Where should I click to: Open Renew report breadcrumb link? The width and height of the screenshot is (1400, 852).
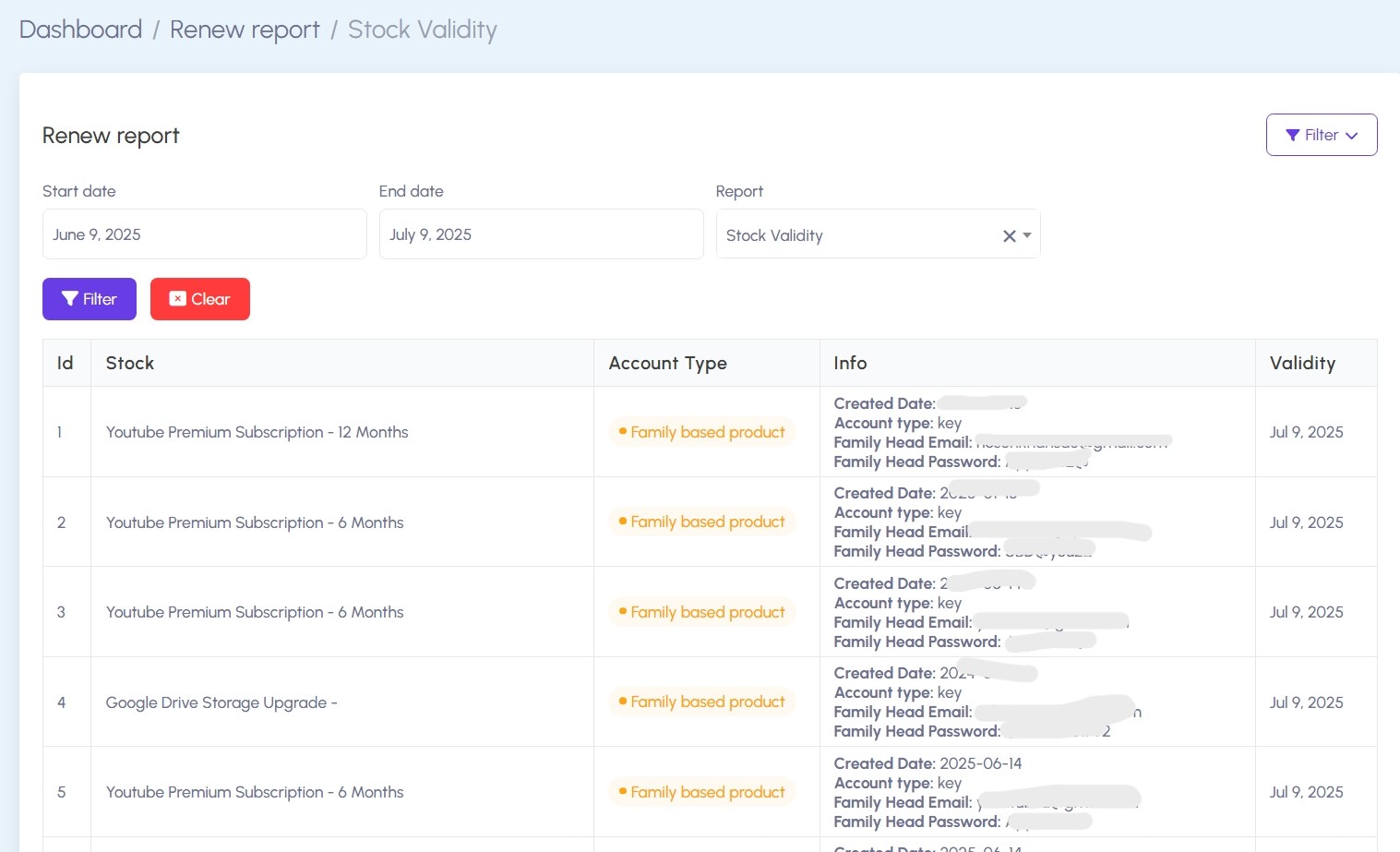245,30
